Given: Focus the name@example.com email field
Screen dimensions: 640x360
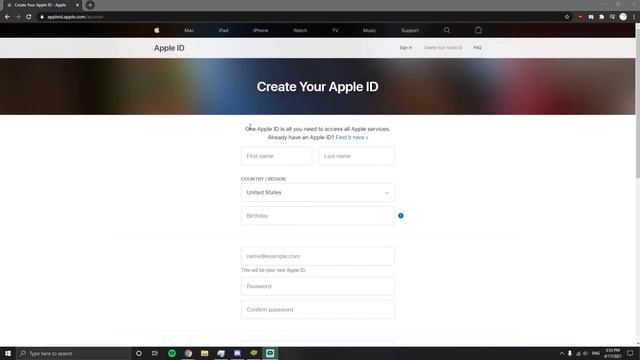Looking at the screenshot, I should pos(318,256).
